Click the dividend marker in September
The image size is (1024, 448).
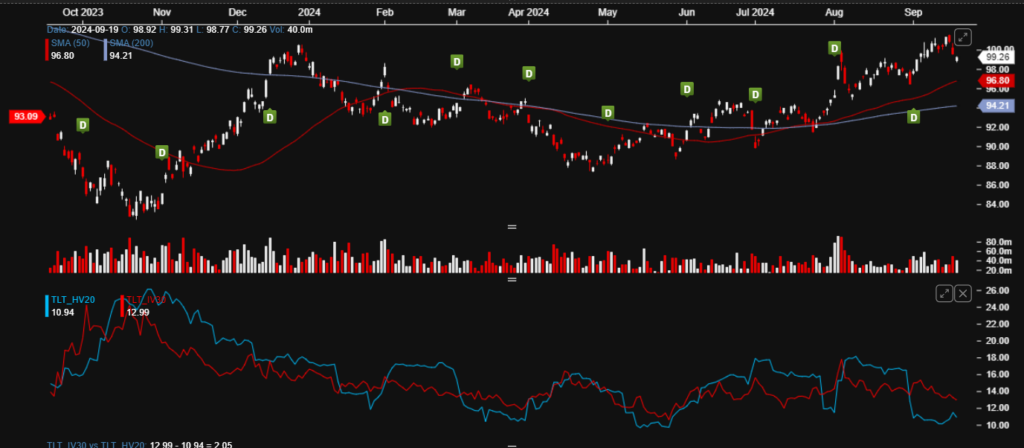(914, 116)
